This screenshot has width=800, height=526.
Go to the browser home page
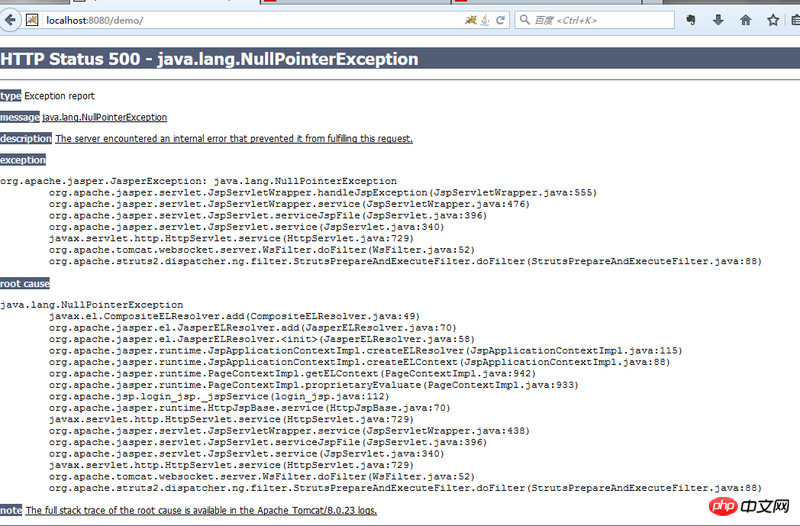pyautogui.click(x=745, y=20)
